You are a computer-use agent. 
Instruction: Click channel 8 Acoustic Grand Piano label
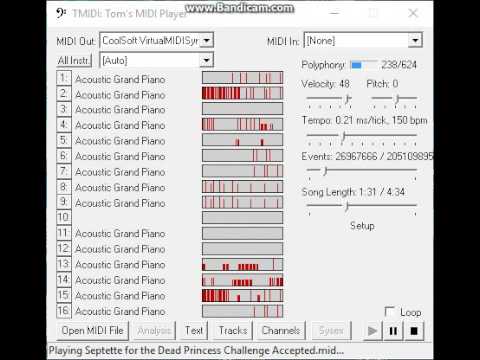point(120,187)
